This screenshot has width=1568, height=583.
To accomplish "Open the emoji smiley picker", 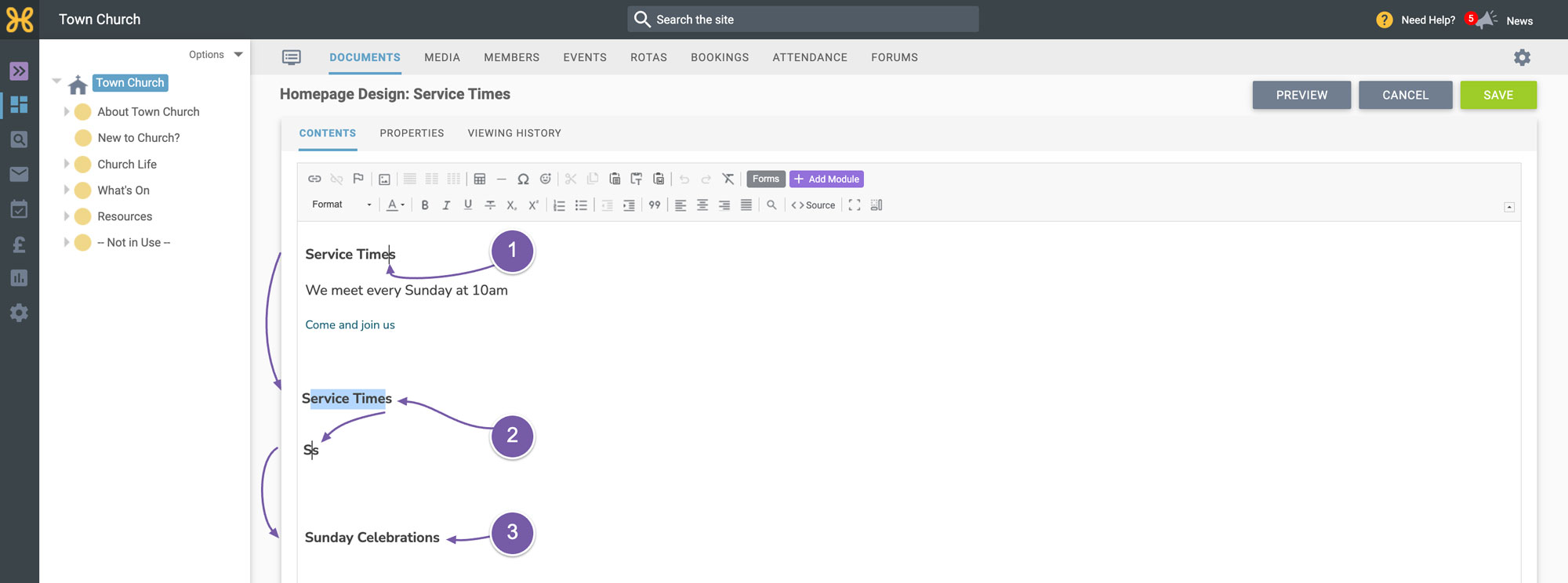I will coord(546,179).
